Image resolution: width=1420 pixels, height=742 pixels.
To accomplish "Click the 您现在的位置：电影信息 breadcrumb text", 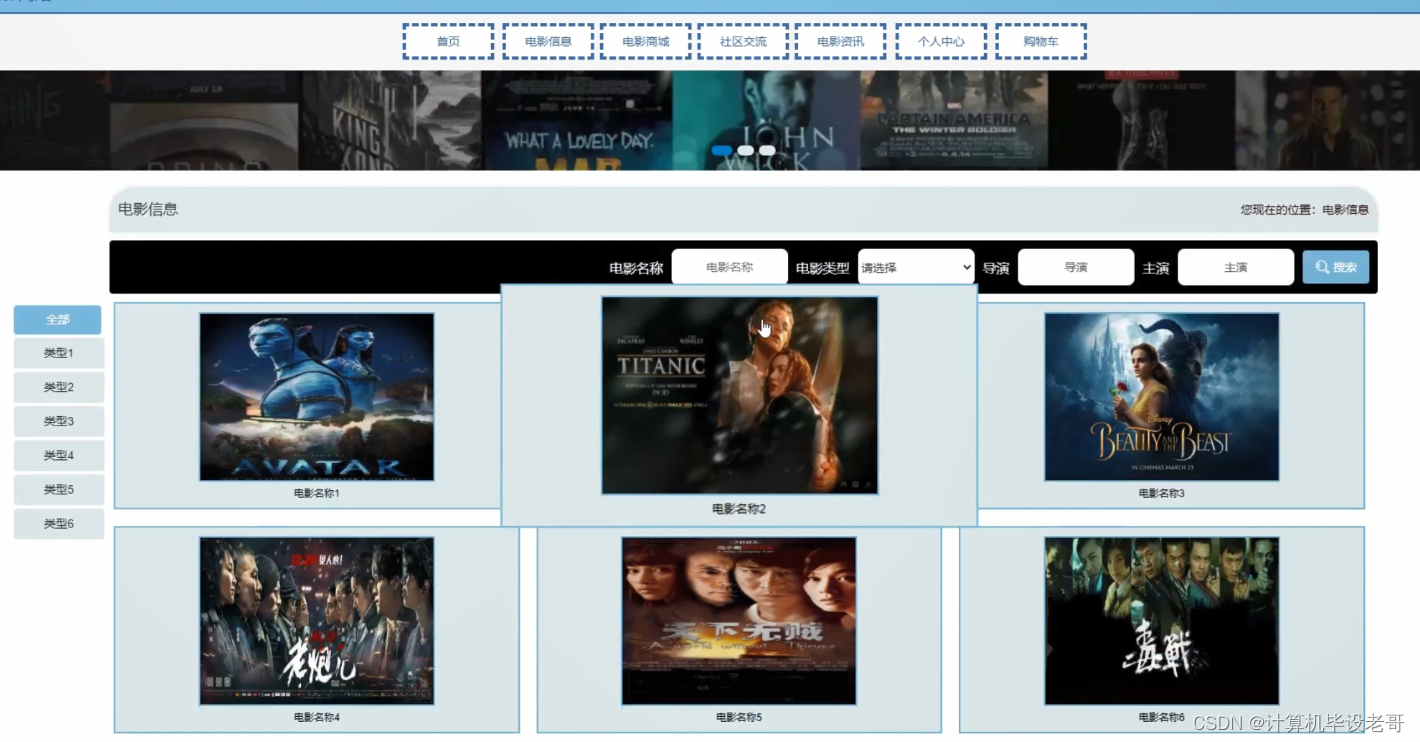I will [1305, 210].
